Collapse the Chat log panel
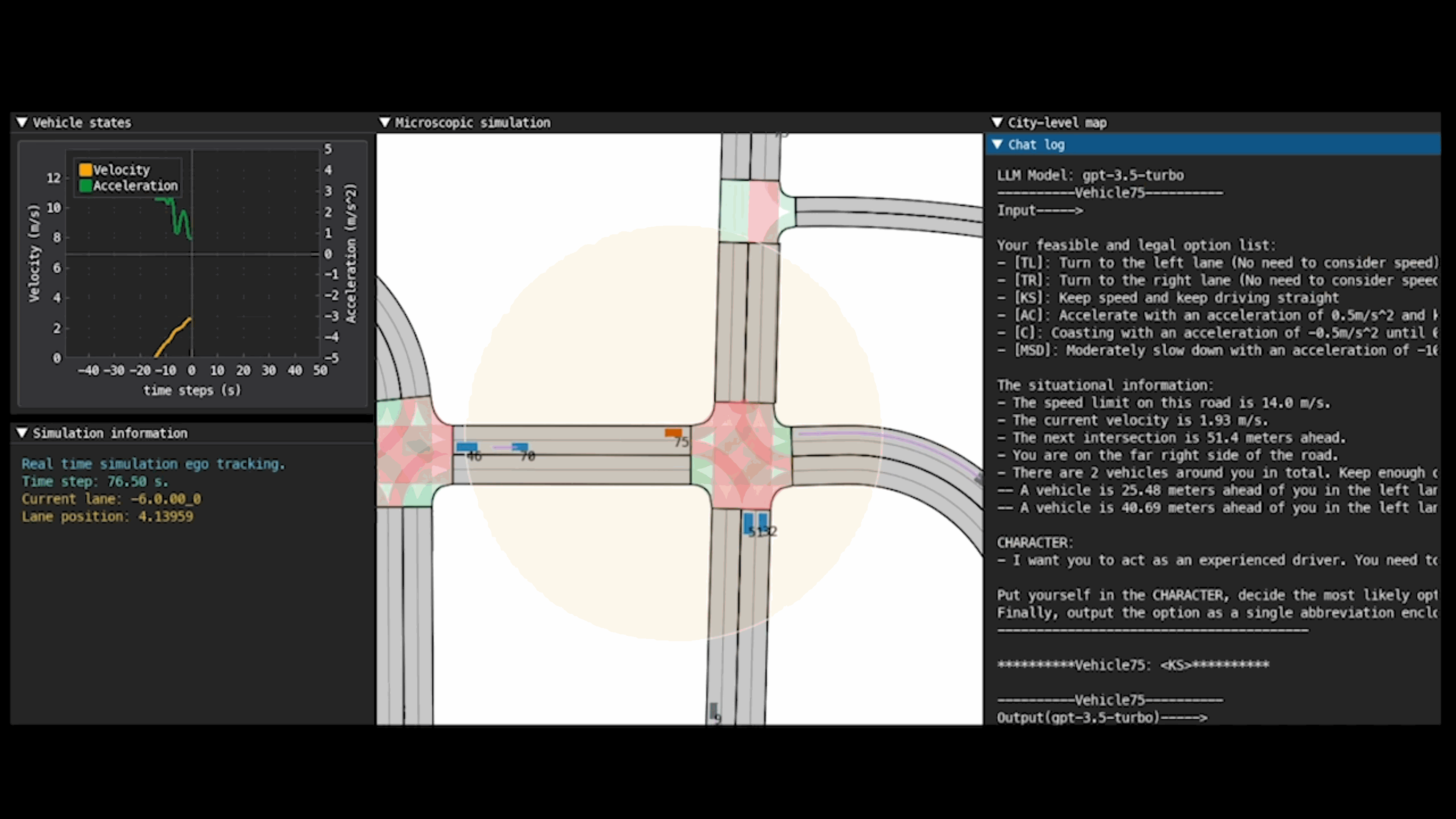 pos(998,145)
